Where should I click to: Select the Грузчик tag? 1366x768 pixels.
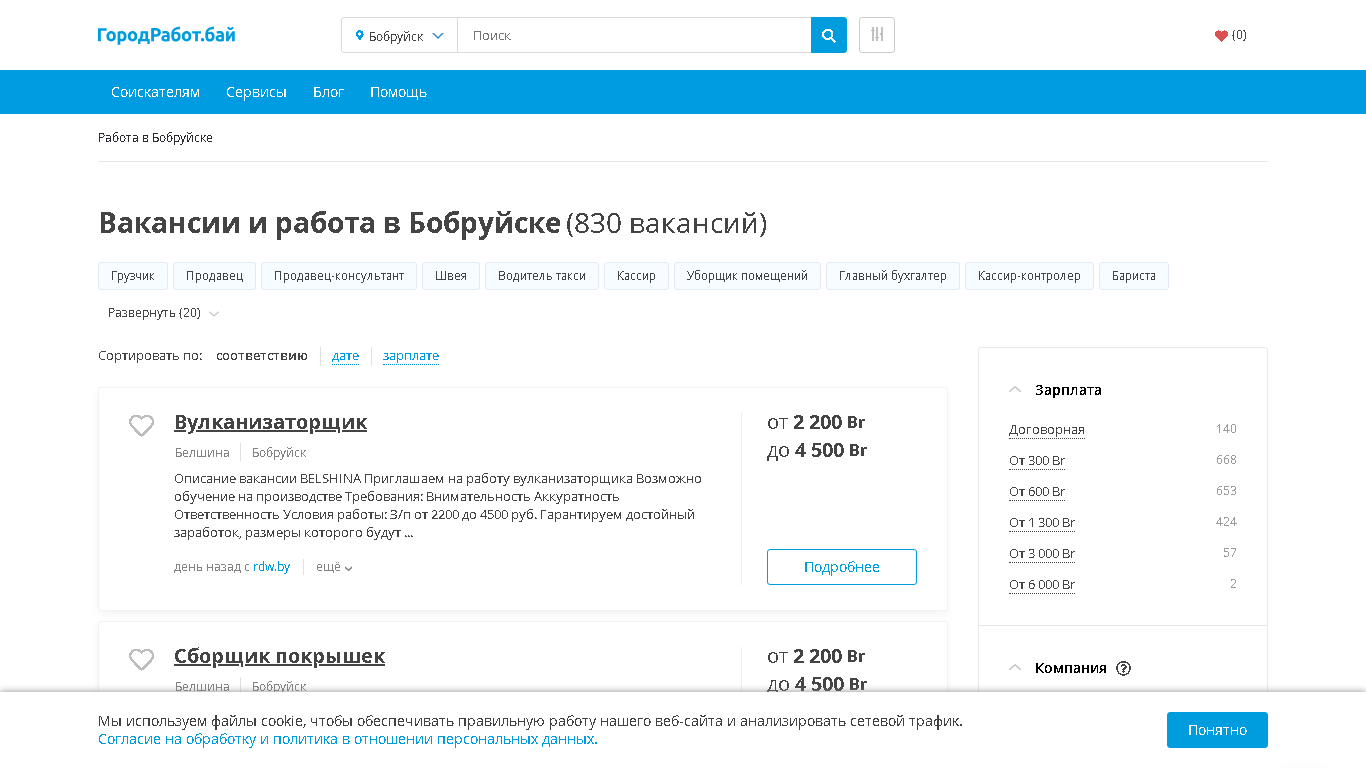point(133,276)
